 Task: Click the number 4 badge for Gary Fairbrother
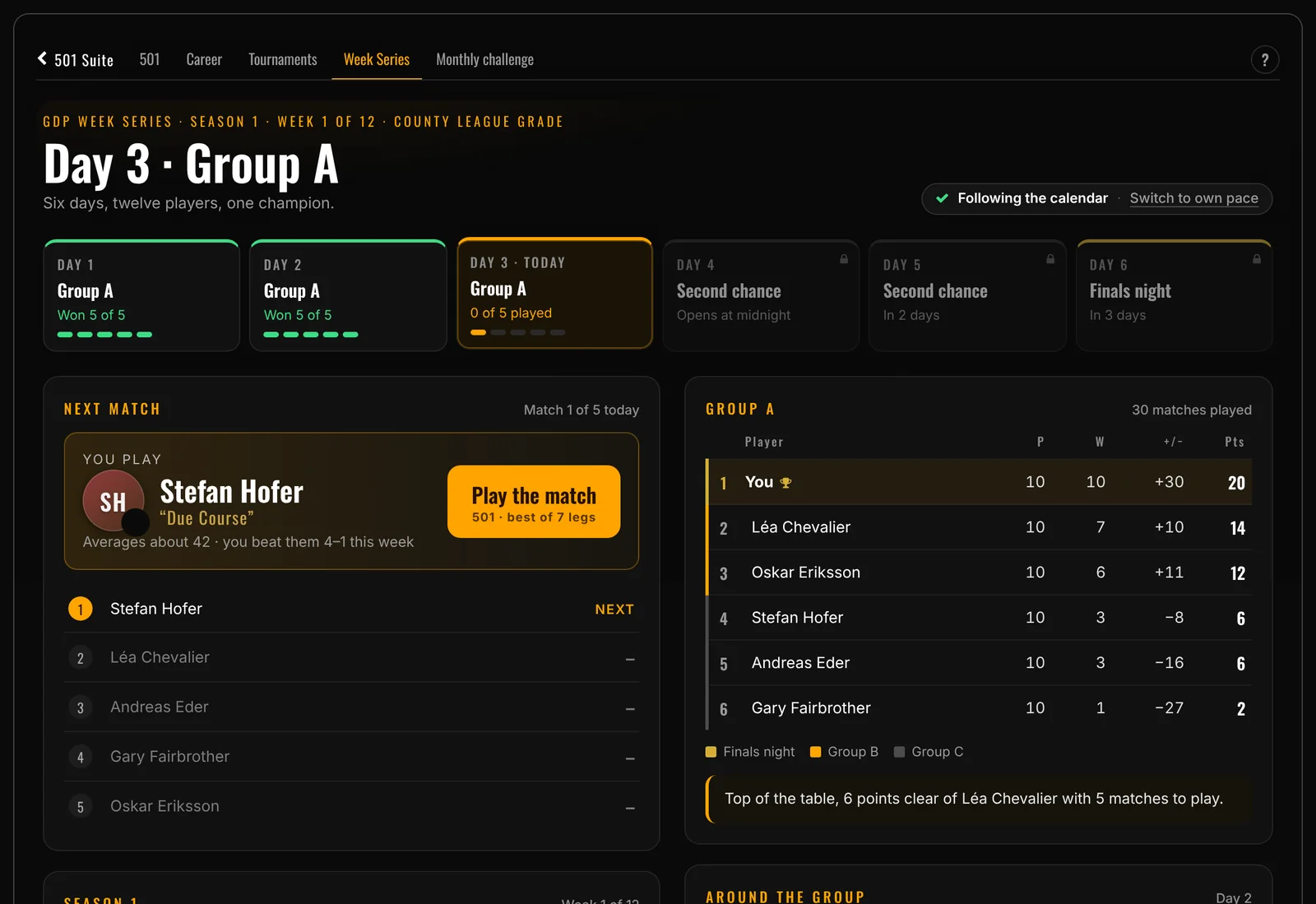pos(80,757)
